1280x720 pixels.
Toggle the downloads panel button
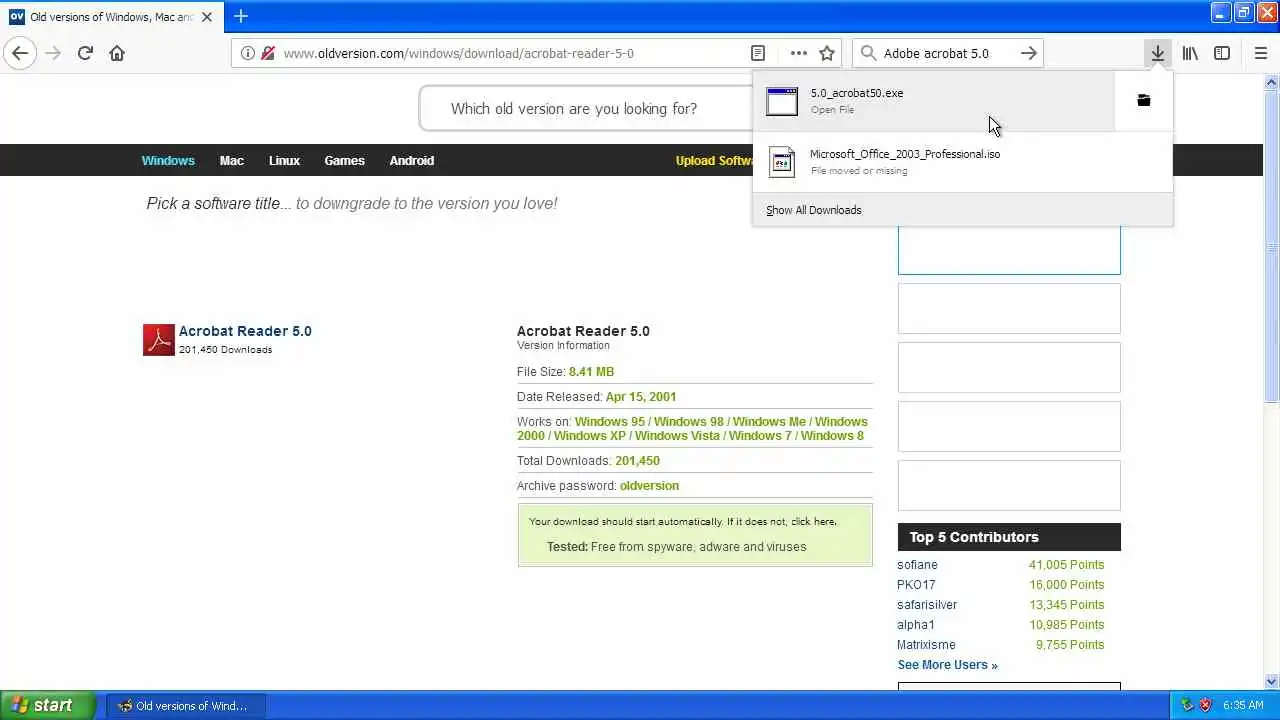1157,53
